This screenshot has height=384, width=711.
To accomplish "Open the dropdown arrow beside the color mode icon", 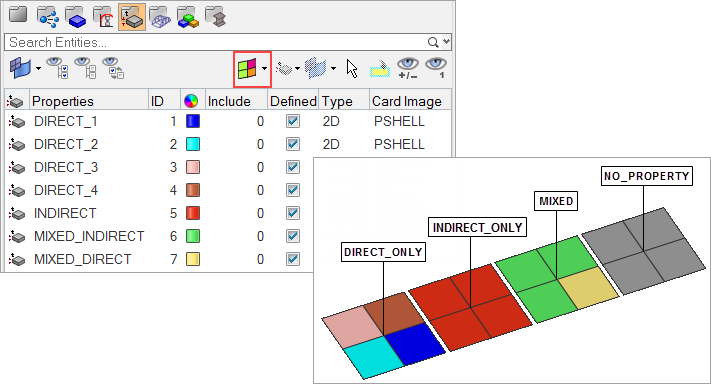I will [x=264, y=69].
